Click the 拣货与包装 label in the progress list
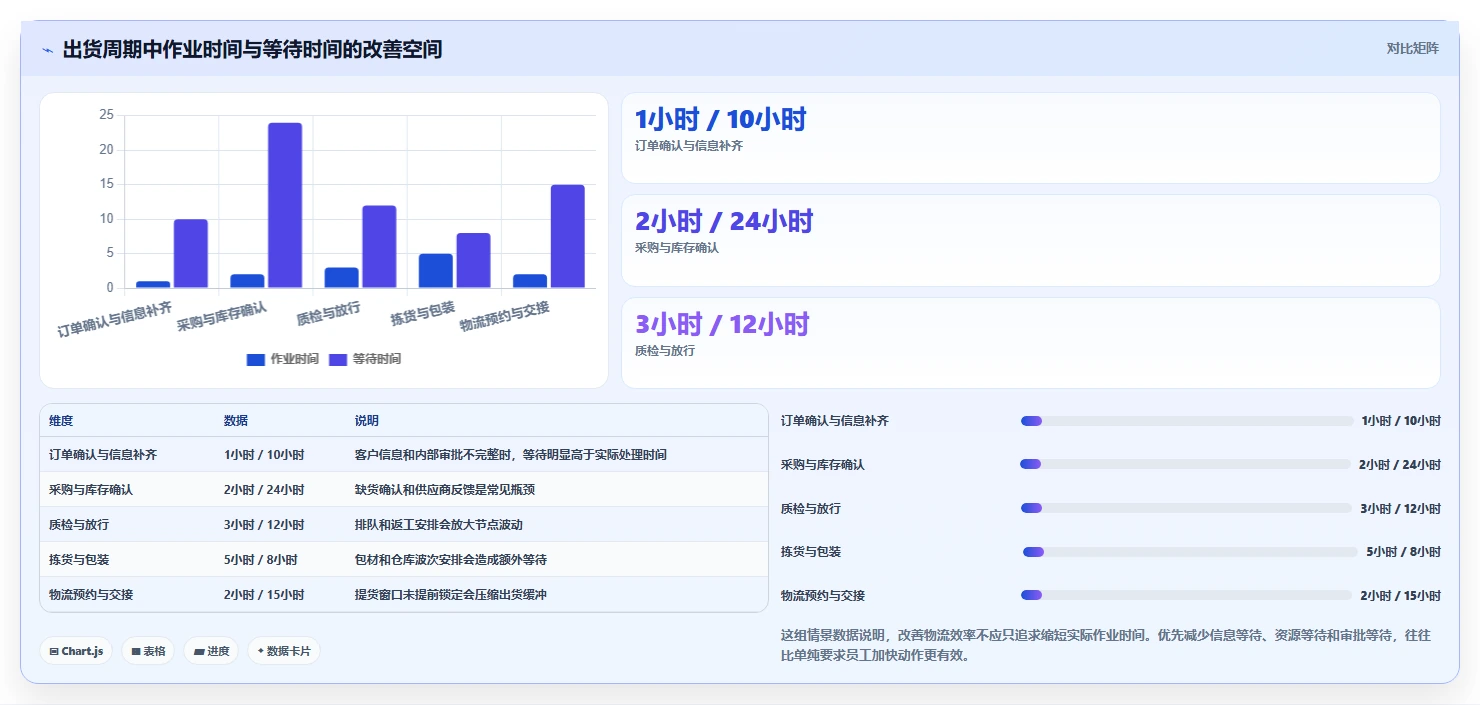The width and height of the screenshot is (1480, 705). tap(811, 552)
